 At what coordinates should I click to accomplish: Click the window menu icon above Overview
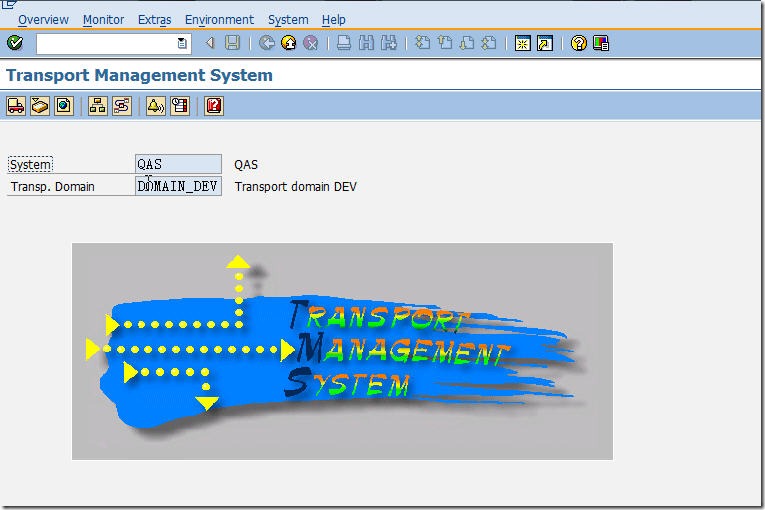click(9, 4)
